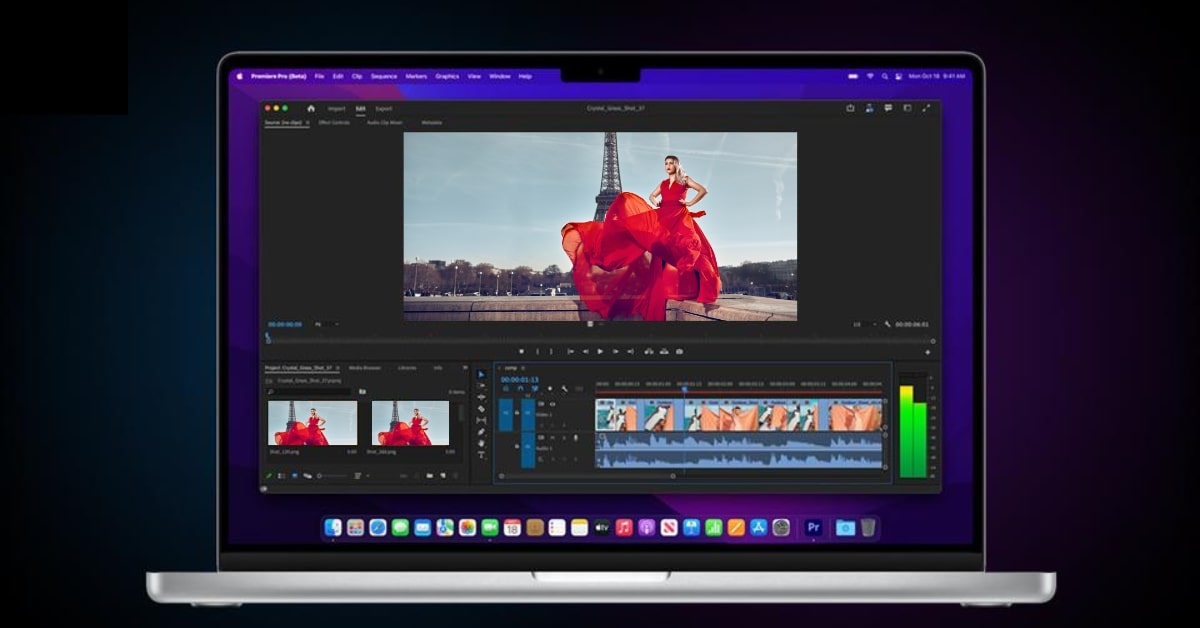Select the Hand tool
The width and height of the screenshot is (1200, 628).
481,443
